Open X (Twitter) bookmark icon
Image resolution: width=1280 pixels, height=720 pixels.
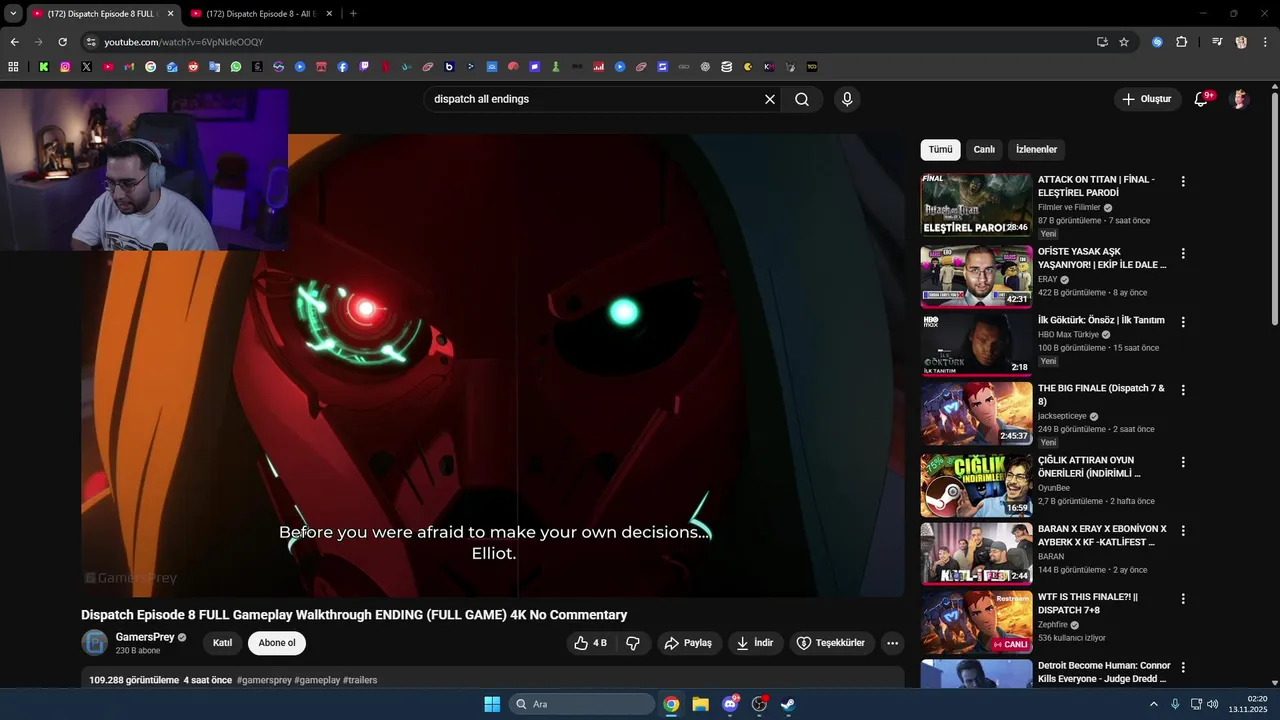coord(87,67)
